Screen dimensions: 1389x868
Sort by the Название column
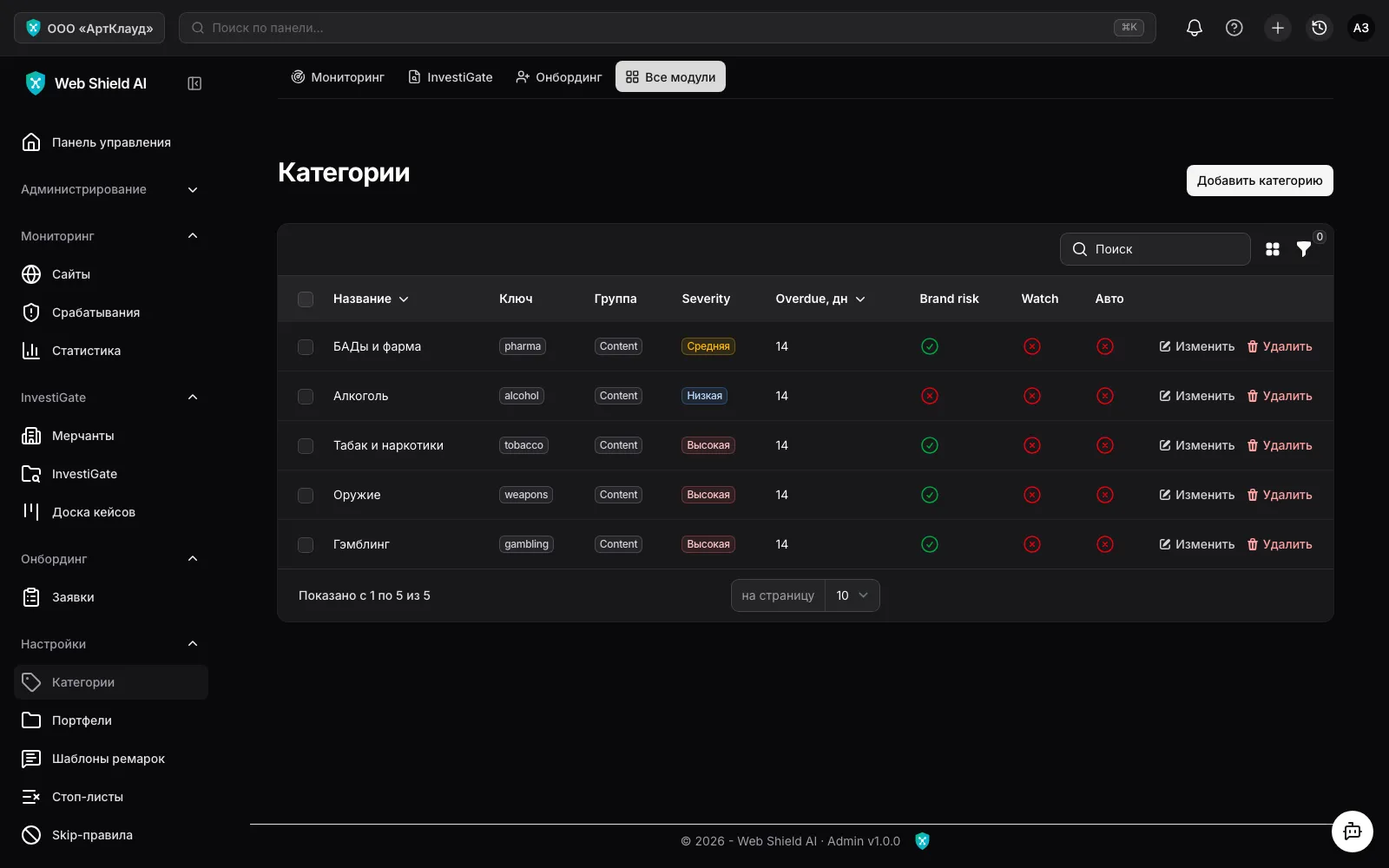point(371,299)
